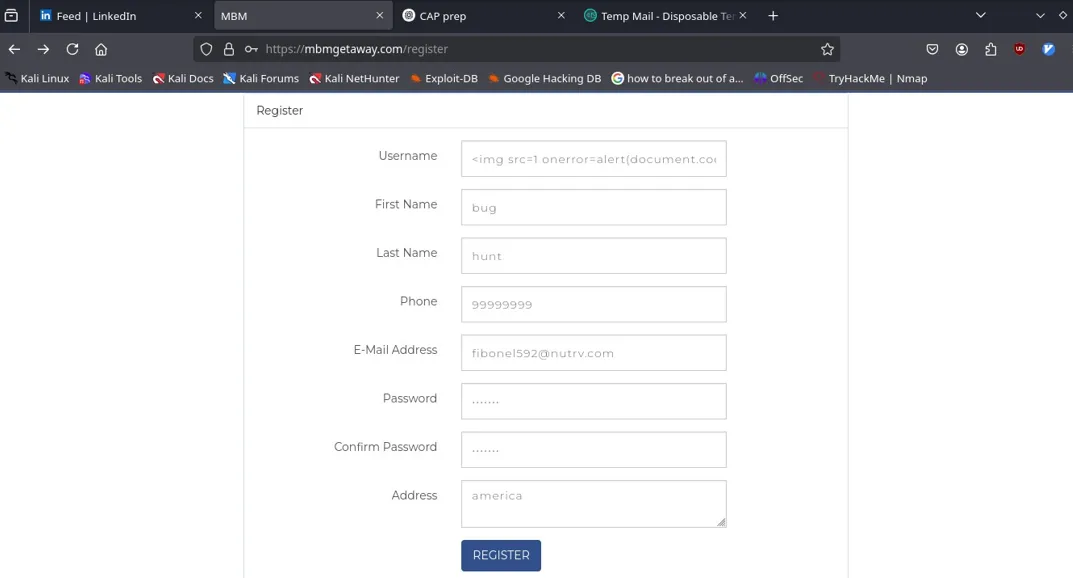Click into the Username input field
The width and height of the screenshot is (1073, 578).
pyautogui.click(x=593, y=159)
